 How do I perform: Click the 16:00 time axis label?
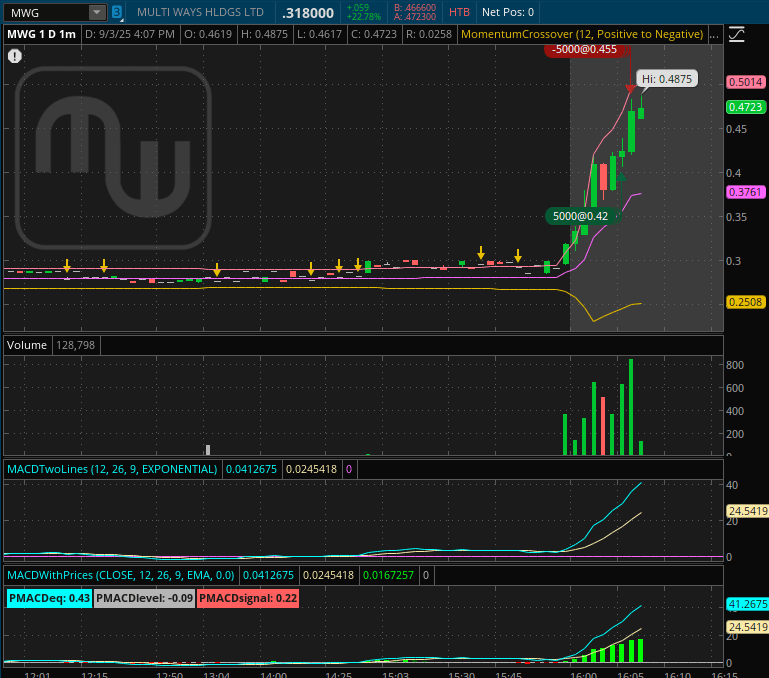(x=583, y=675)
